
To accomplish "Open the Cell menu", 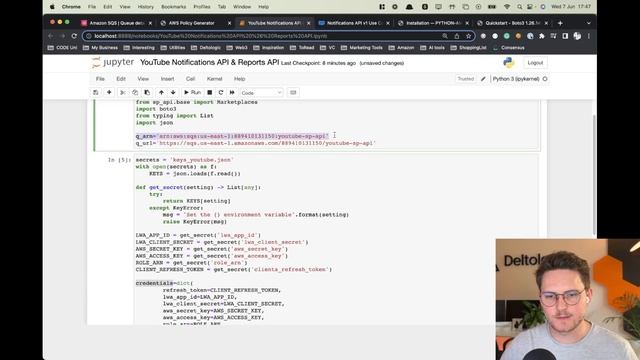I will click(191, 79).
